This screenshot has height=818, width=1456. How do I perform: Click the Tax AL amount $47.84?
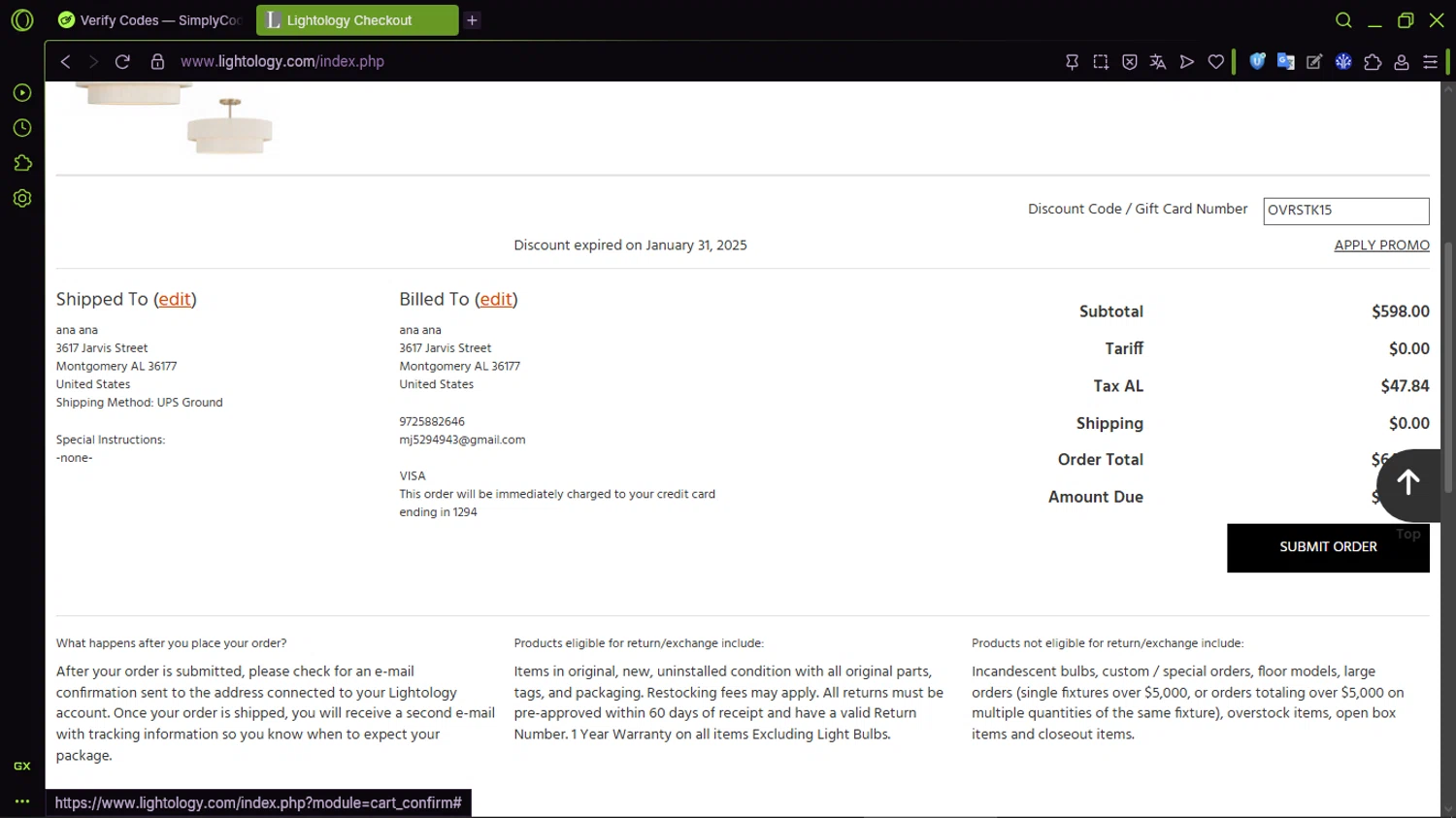1405,386
